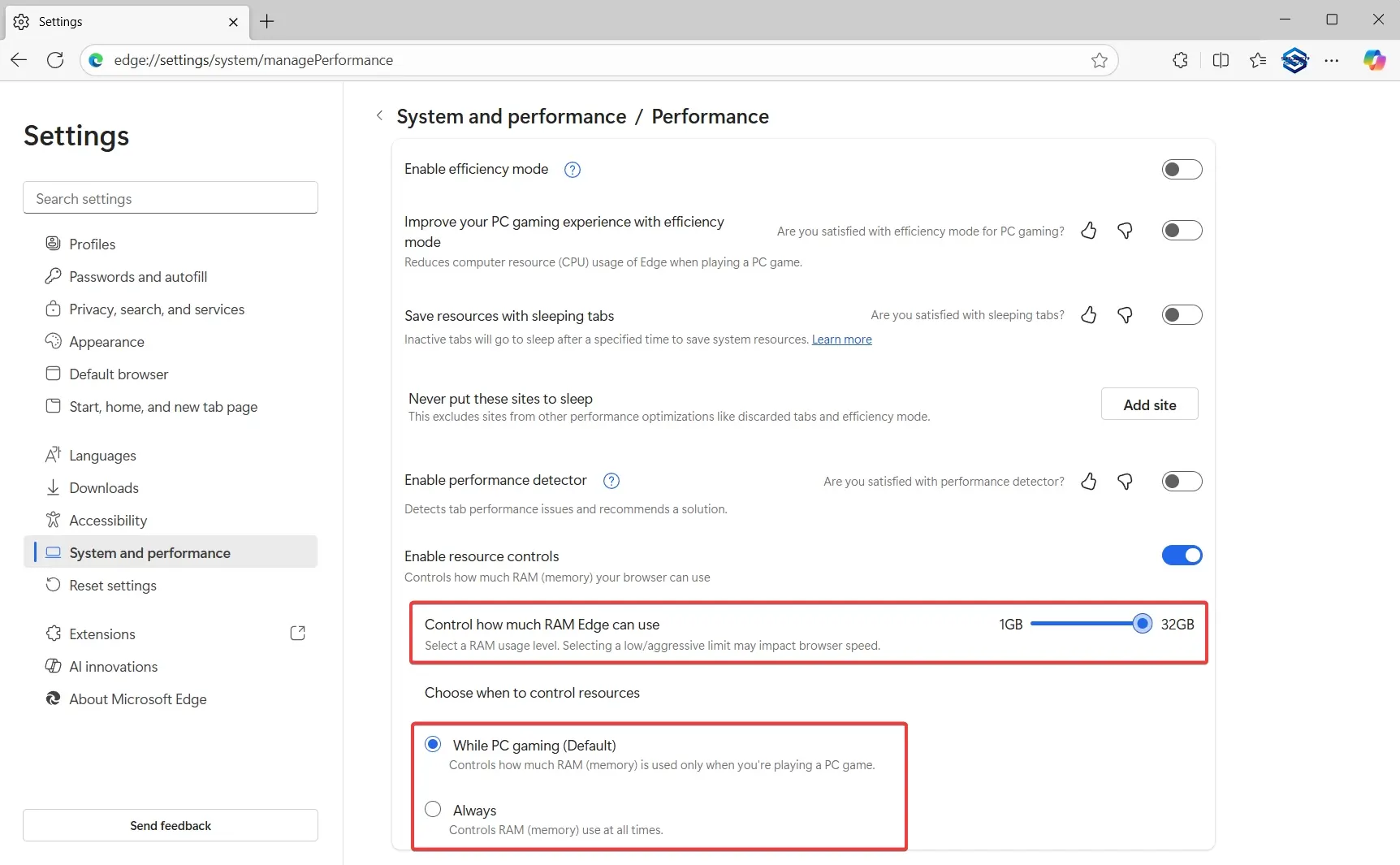This screenshot has width=1400, height=865.
Task: Switch to the Settings browser tab
Action: tap(114, 22)
